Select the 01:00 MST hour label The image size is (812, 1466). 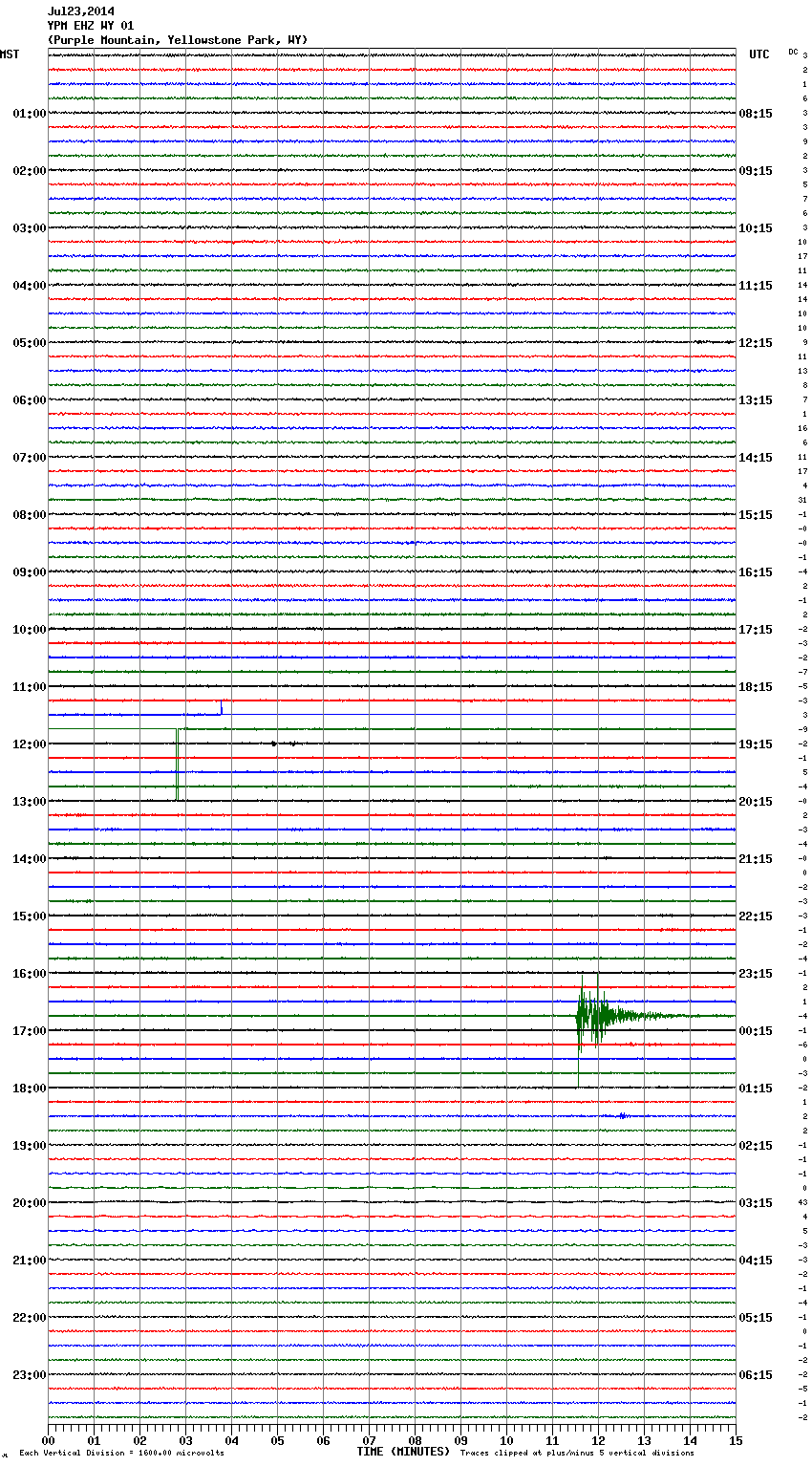click(29, 114)
